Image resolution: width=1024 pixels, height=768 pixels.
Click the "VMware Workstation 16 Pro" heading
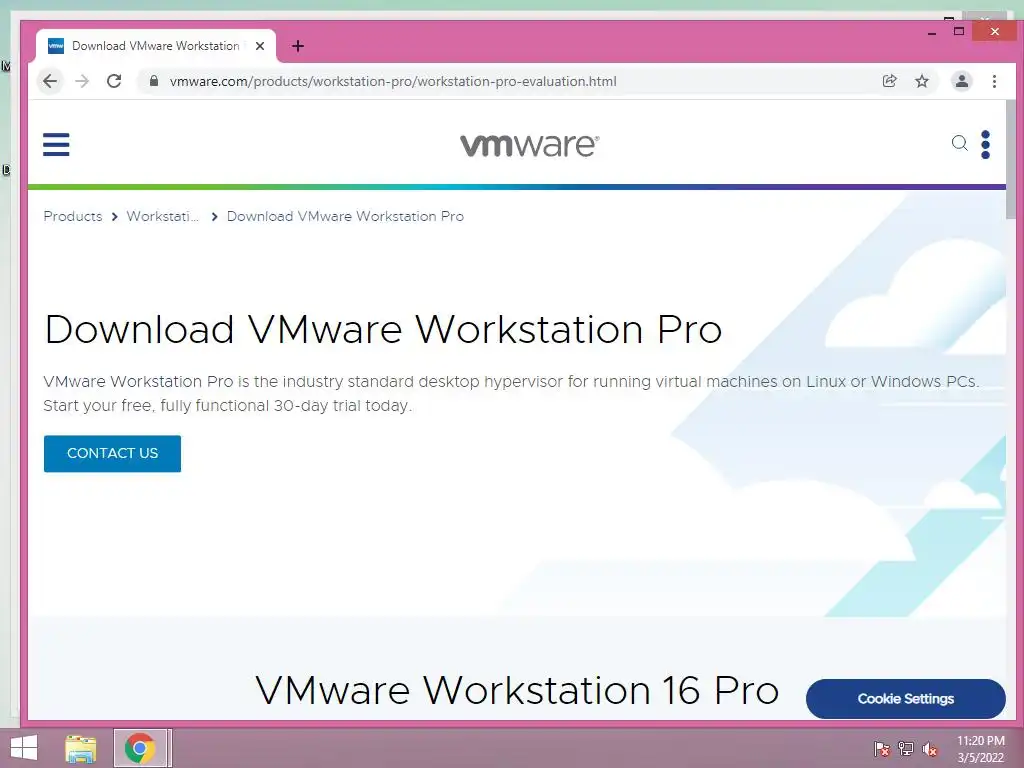click(x=517, y=690)
